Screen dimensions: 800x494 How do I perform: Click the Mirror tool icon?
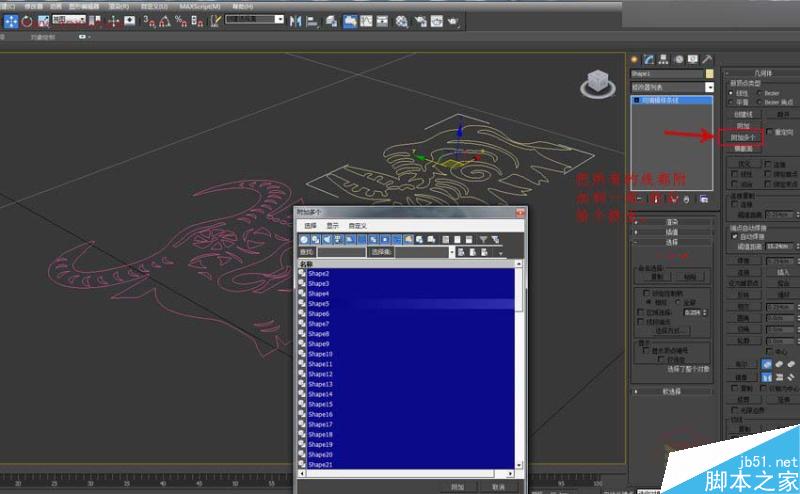coord(295,21)
